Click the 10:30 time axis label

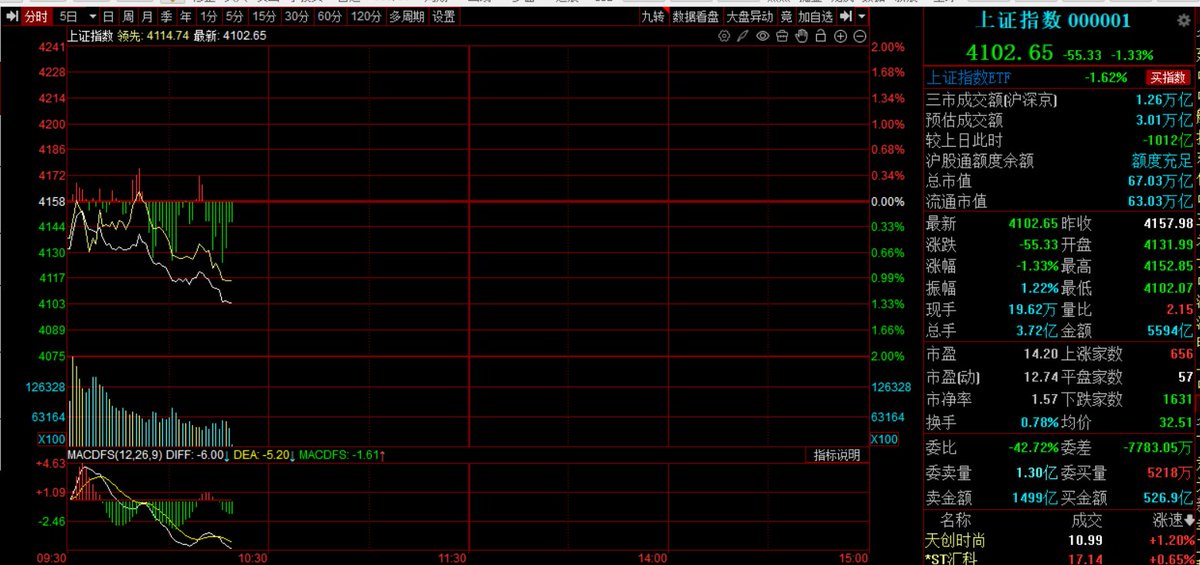(x=253, y=557)
